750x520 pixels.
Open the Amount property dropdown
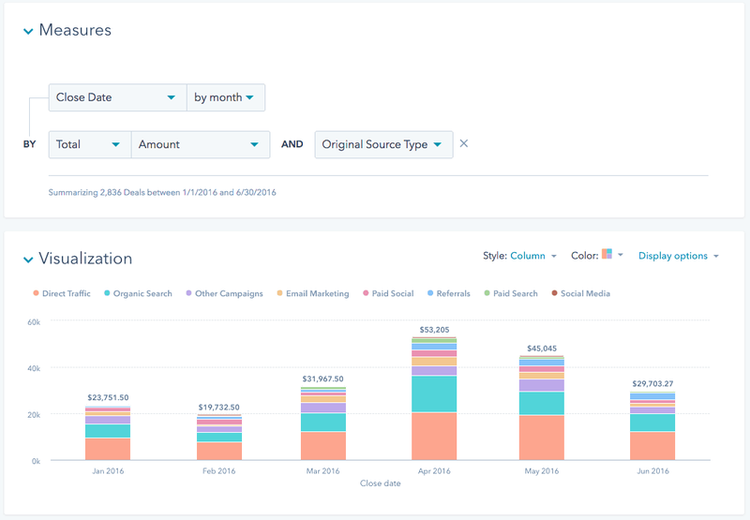200,144
